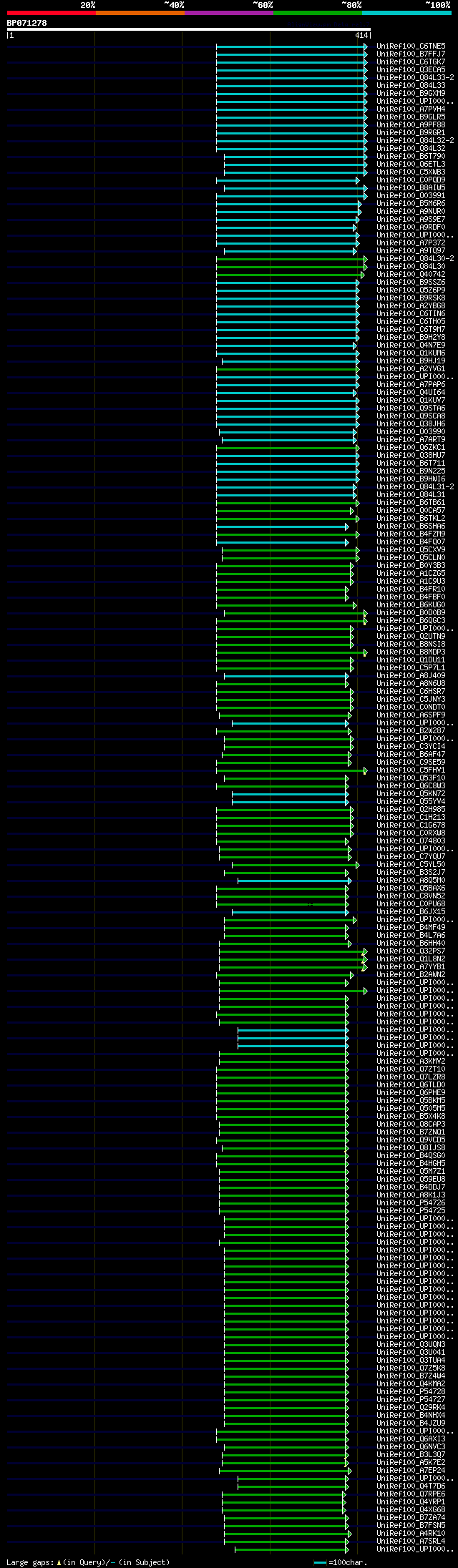Select label UniRef100_B9GLR5
The image size is (458, 1568).
coord(411,117)
